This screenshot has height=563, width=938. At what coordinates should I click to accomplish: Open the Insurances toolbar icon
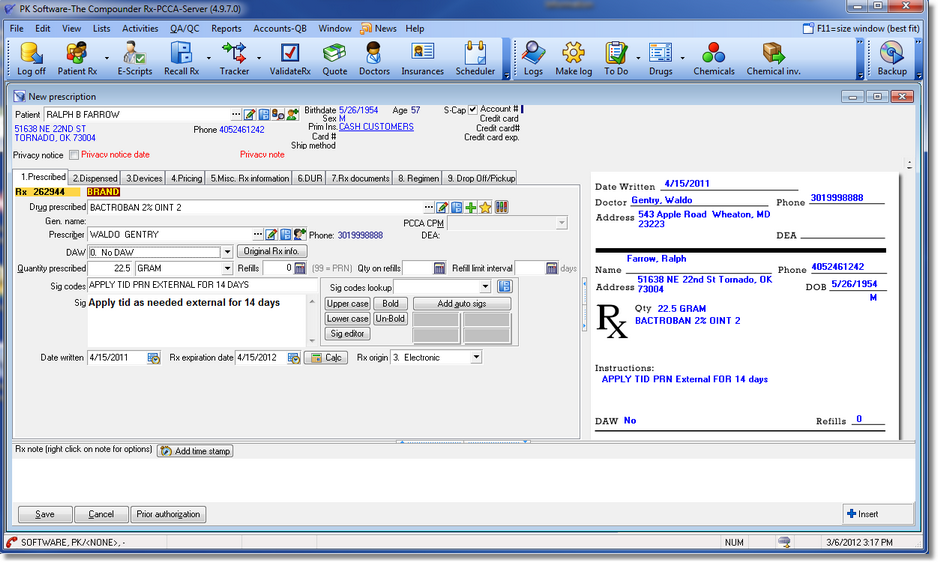[422, 58]
